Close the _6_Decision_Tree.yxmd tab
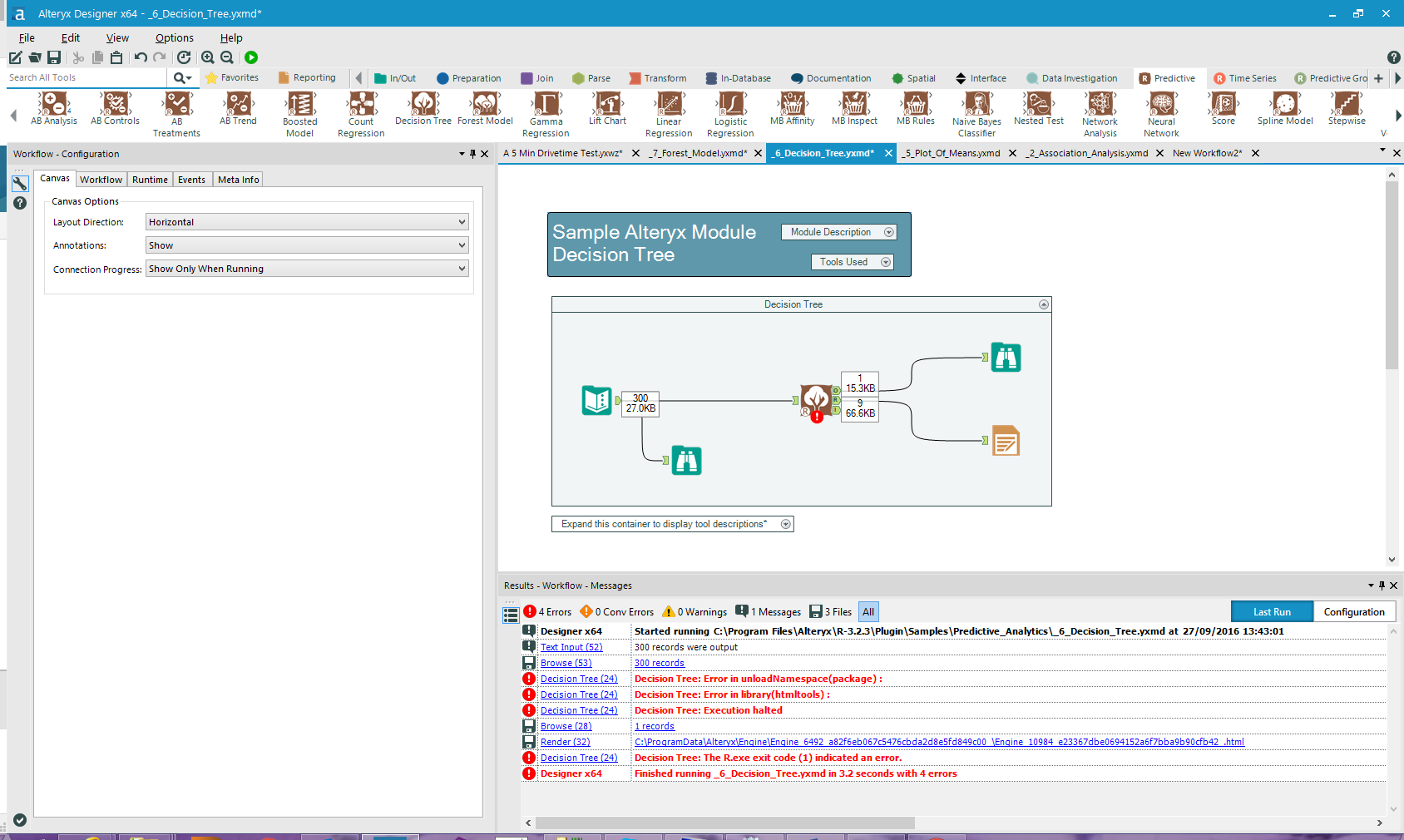 coord(888,153)
